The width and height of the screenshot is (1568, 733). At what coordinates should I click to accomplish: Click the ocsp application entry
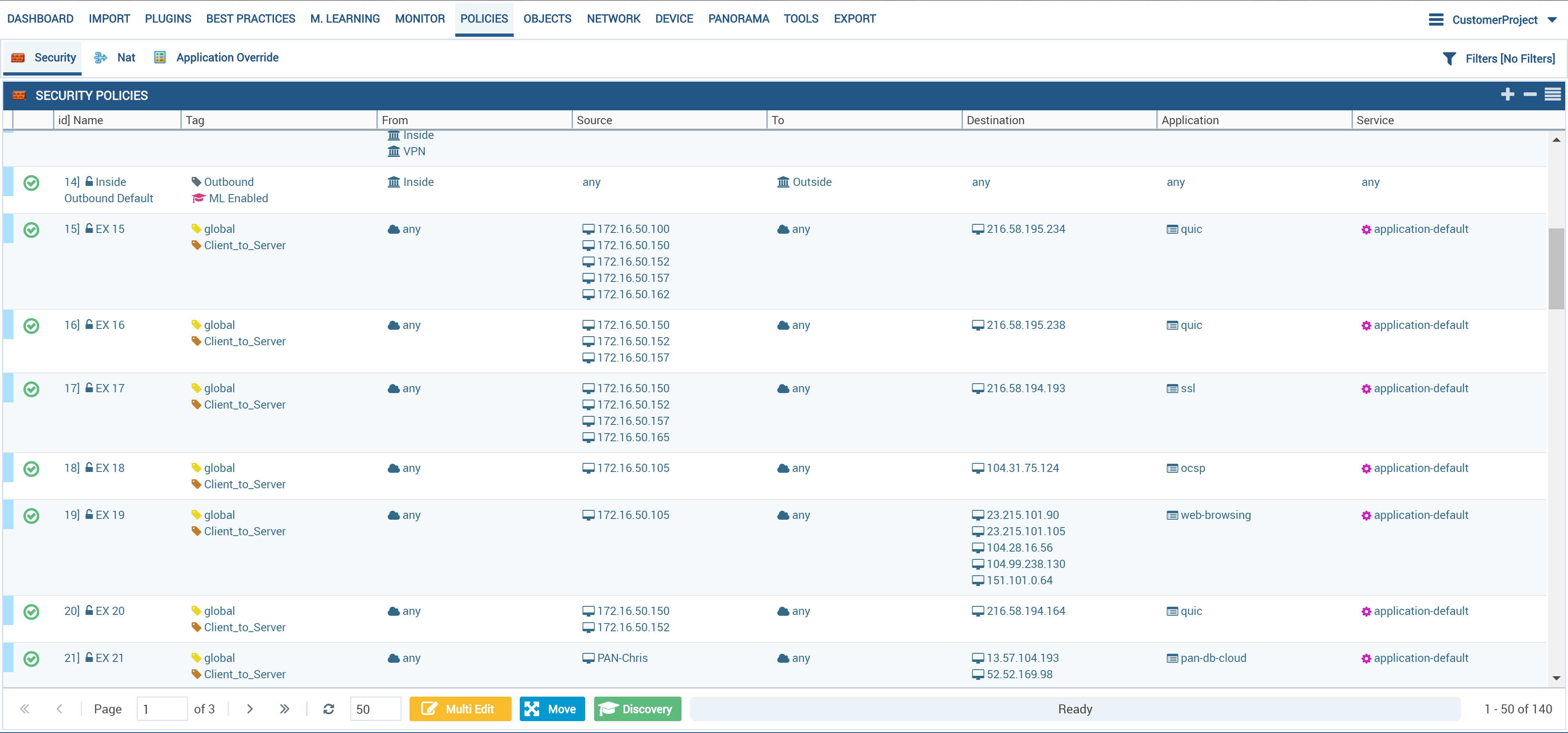click(x=1192, y=468)
